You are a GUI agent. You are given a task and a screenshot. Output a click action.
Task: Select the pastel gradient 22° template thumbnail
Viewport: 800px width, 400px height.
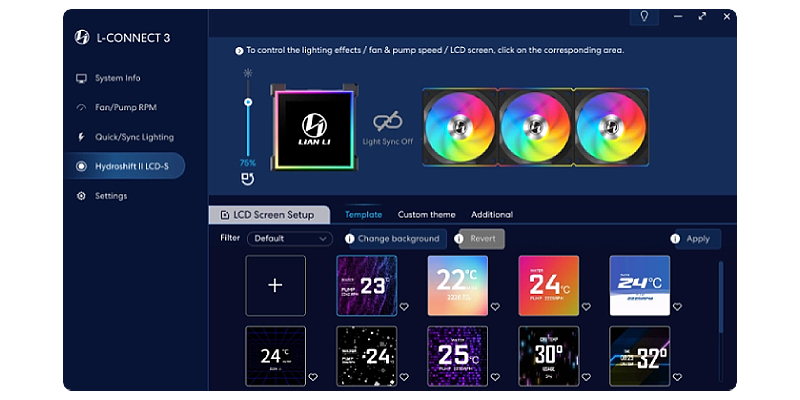point(457,284)
